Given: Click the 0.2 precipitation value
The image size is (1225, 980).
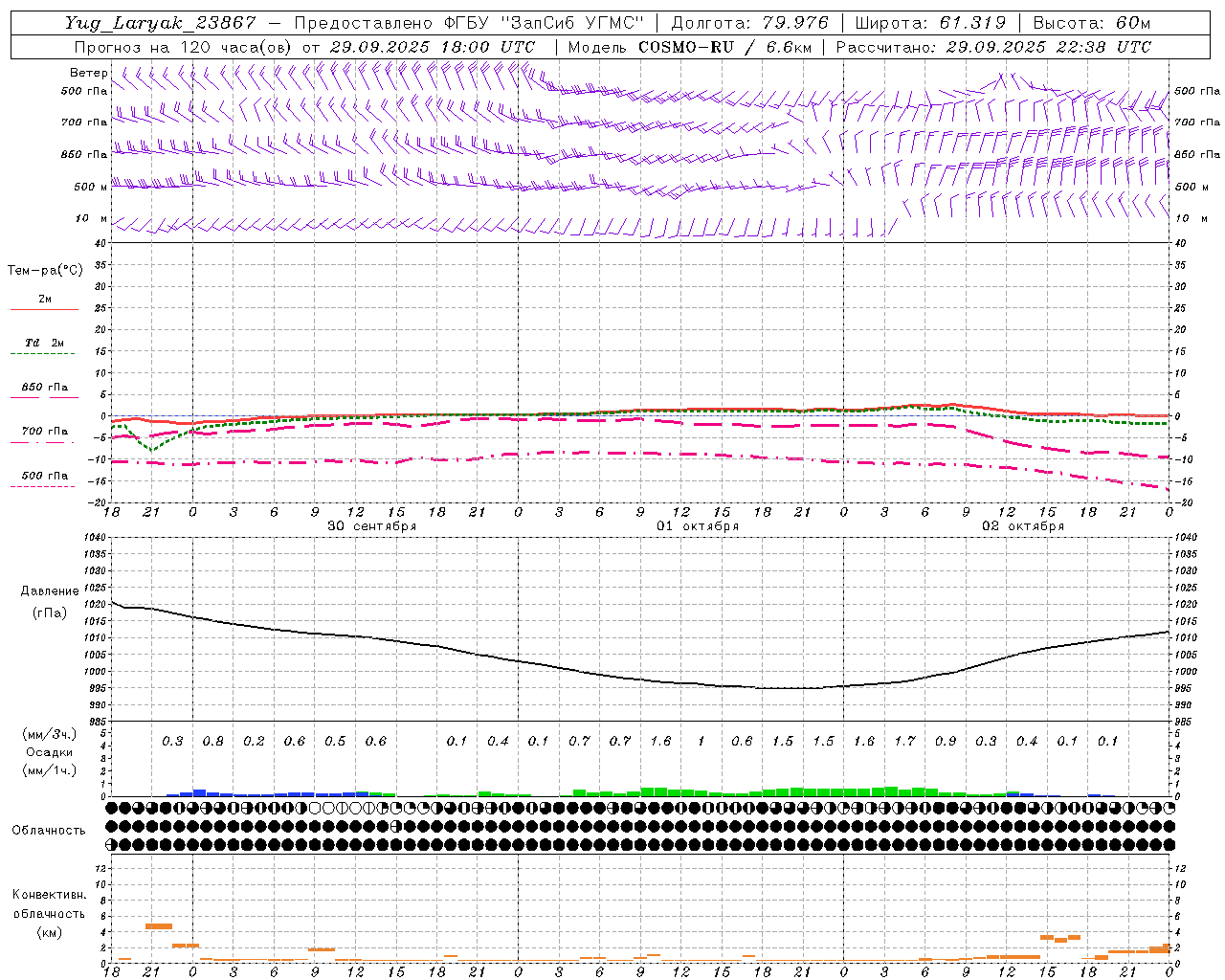Looking at the screenshot, I should [254, 741].
